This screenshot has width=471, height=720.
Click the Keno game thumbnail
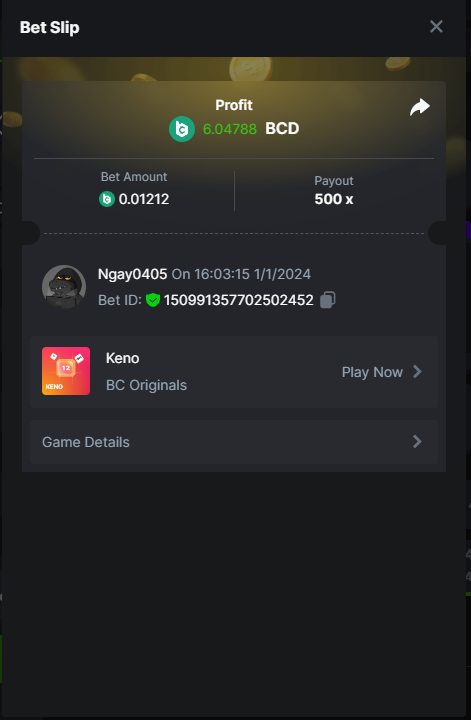tap(66, 371)
